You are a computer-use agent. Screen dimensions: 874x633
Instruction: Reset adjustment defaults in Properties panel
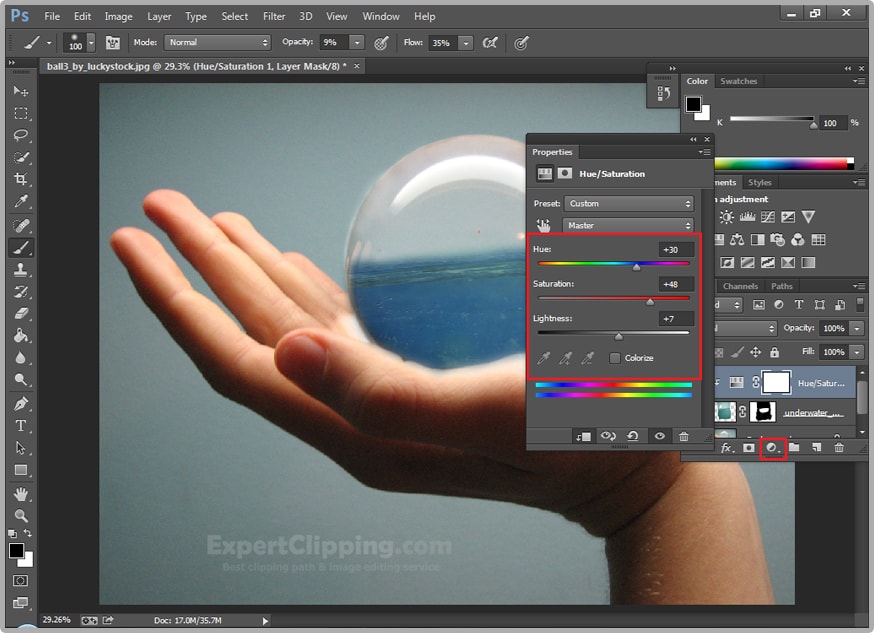tap(633, 436)
